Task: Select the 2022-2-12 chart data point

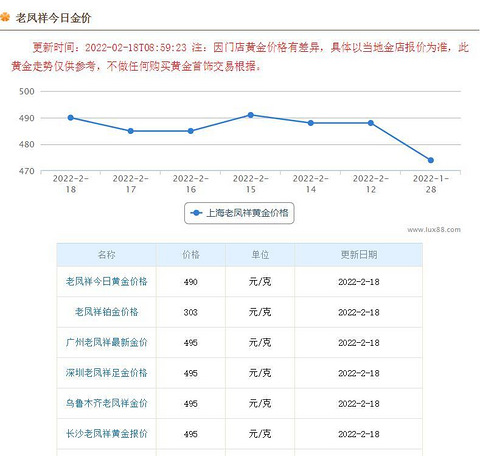Action: [x=371, y=123]
